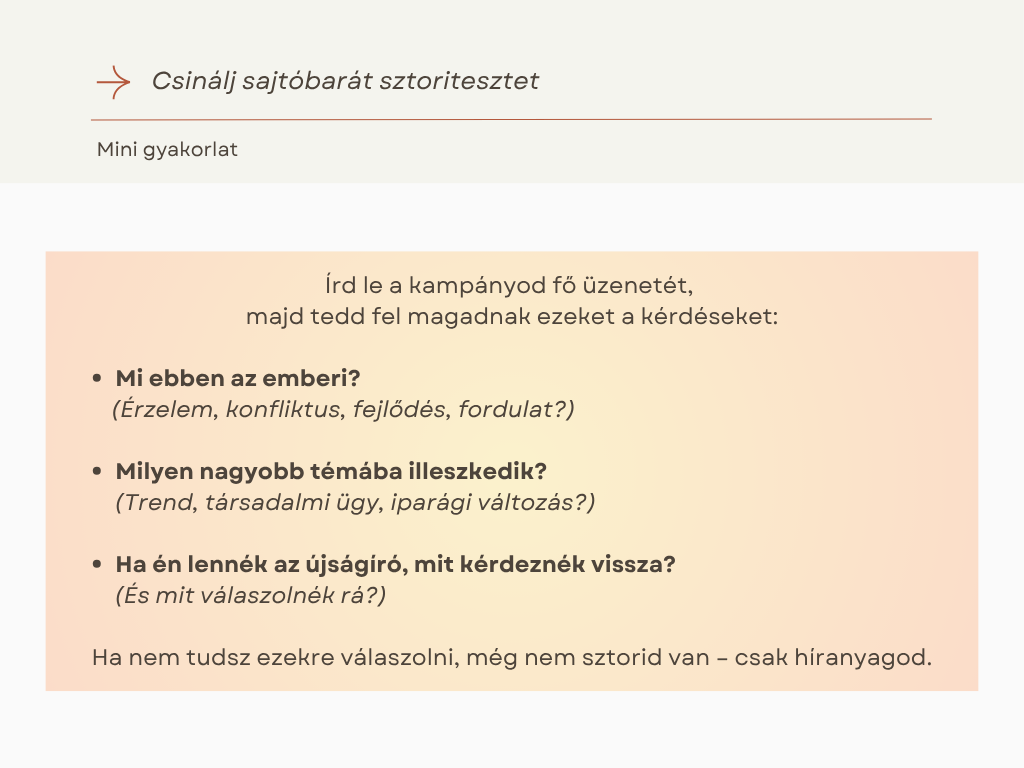Click the line 'Írd le a kampányod fő üzenetét,'
Screen dimensions: 1024x768
511,284
